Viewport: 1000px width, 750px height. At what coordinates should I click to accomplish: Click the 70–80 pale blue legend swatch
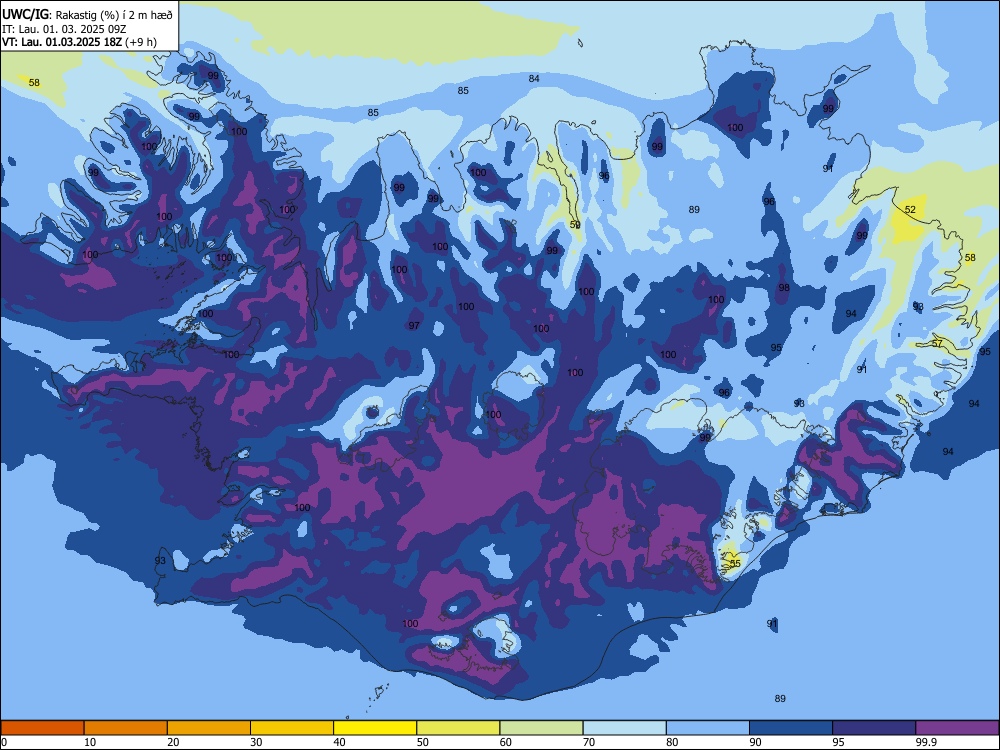[x=624, y=728]
